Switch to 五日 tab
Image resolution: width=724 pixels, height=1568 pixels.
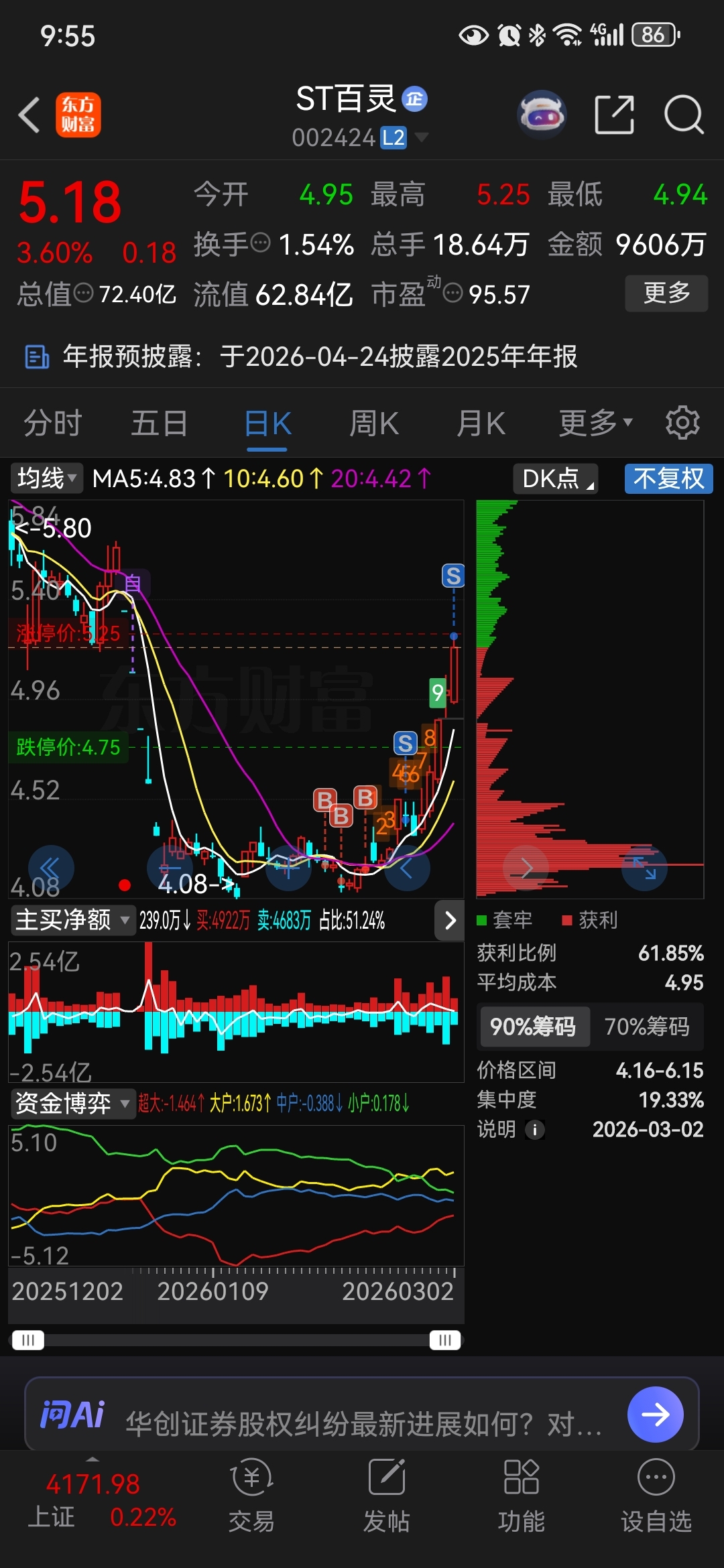click(159, 423)
